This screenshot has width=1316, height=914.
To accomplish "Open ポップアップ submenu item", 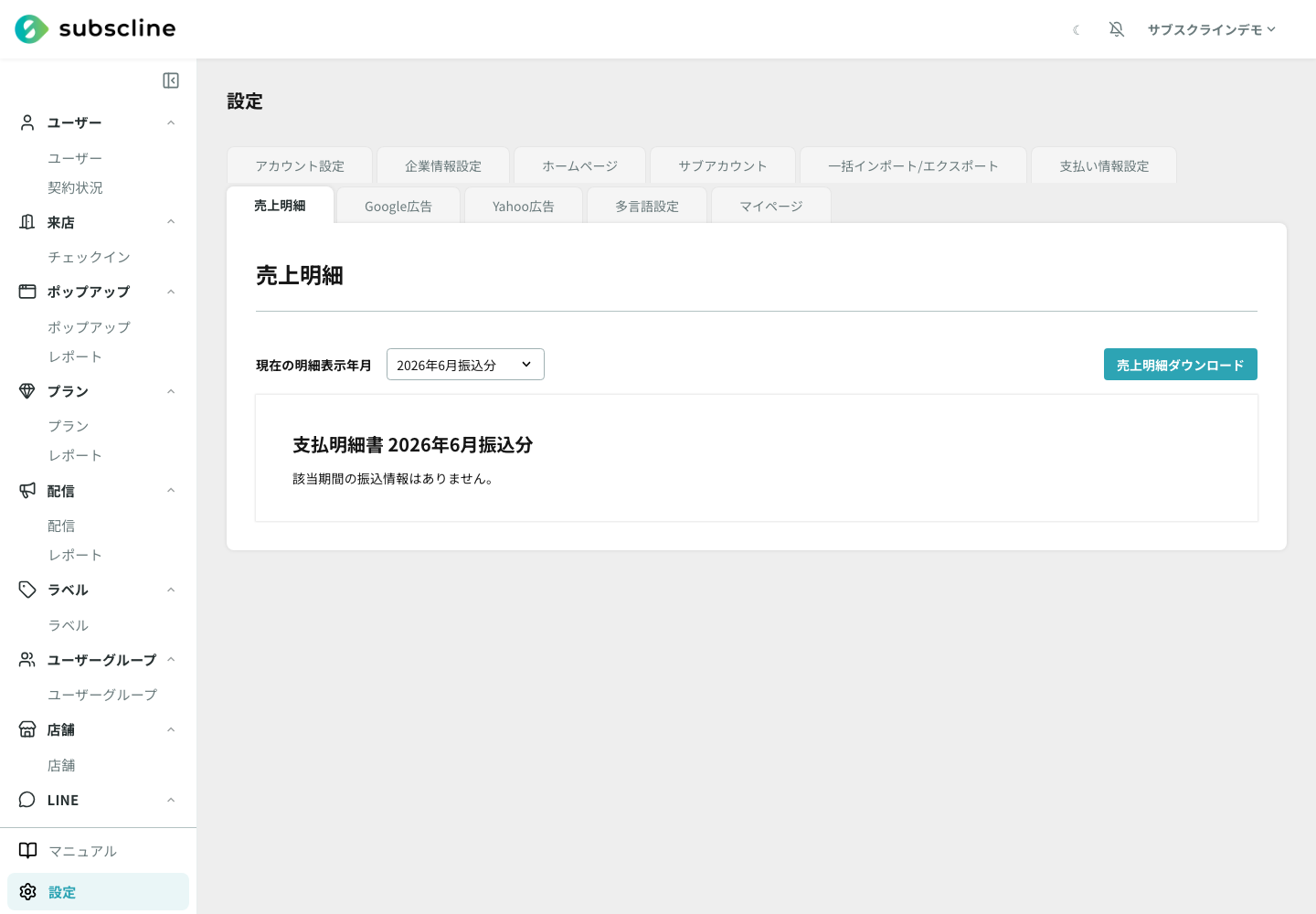I will click(89, 327).
